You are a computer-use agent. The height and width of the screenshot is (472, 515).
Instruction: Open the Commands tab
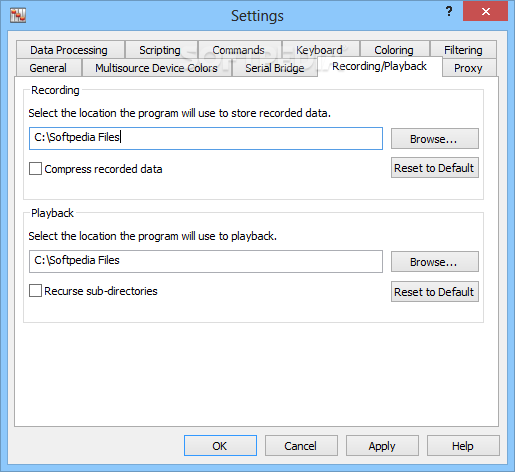tap(240, 50)
